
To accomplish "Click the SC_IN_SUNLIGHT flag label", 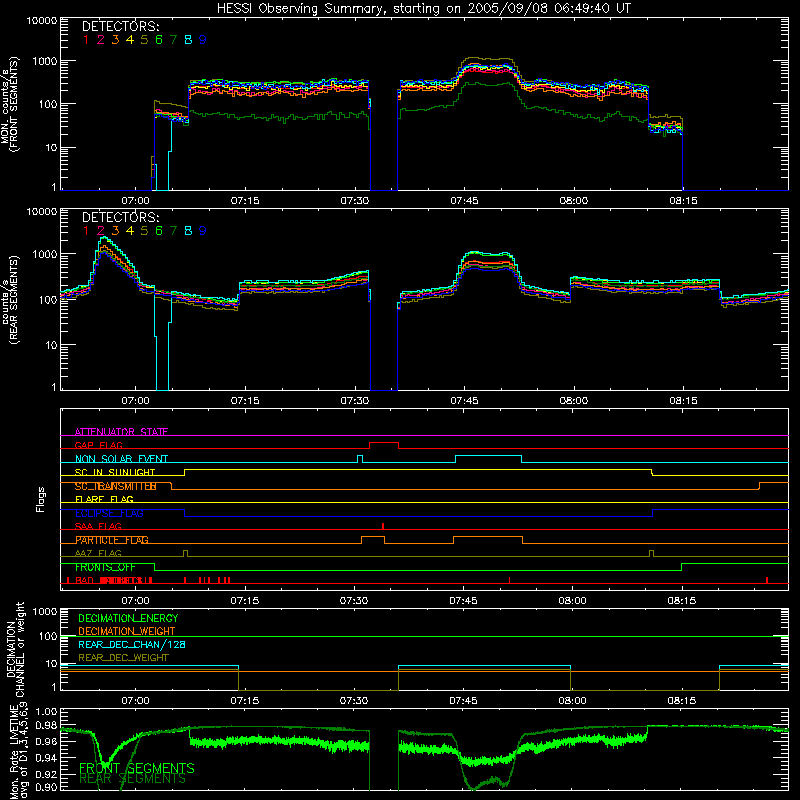I will pos(115,472).
